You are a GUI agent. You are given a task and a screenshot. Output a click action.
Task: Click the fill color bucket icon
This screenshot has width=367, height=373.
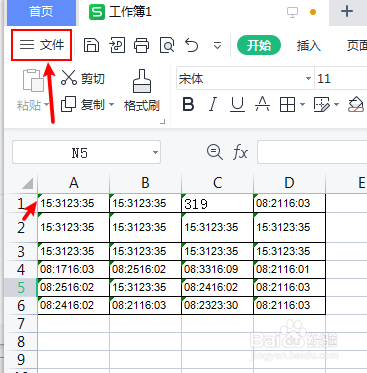[356, 104]
